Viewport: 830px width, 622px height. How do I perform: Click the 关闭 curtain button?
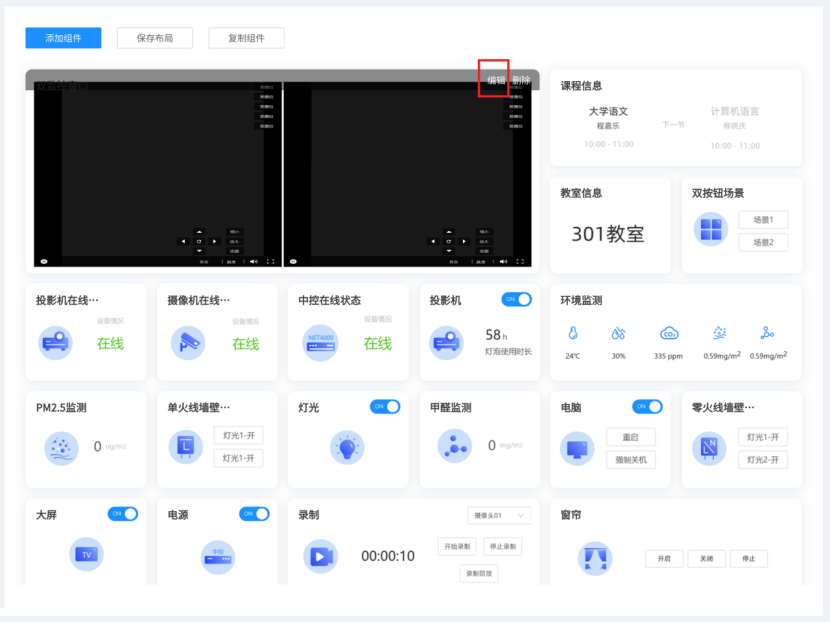(707, 558)
